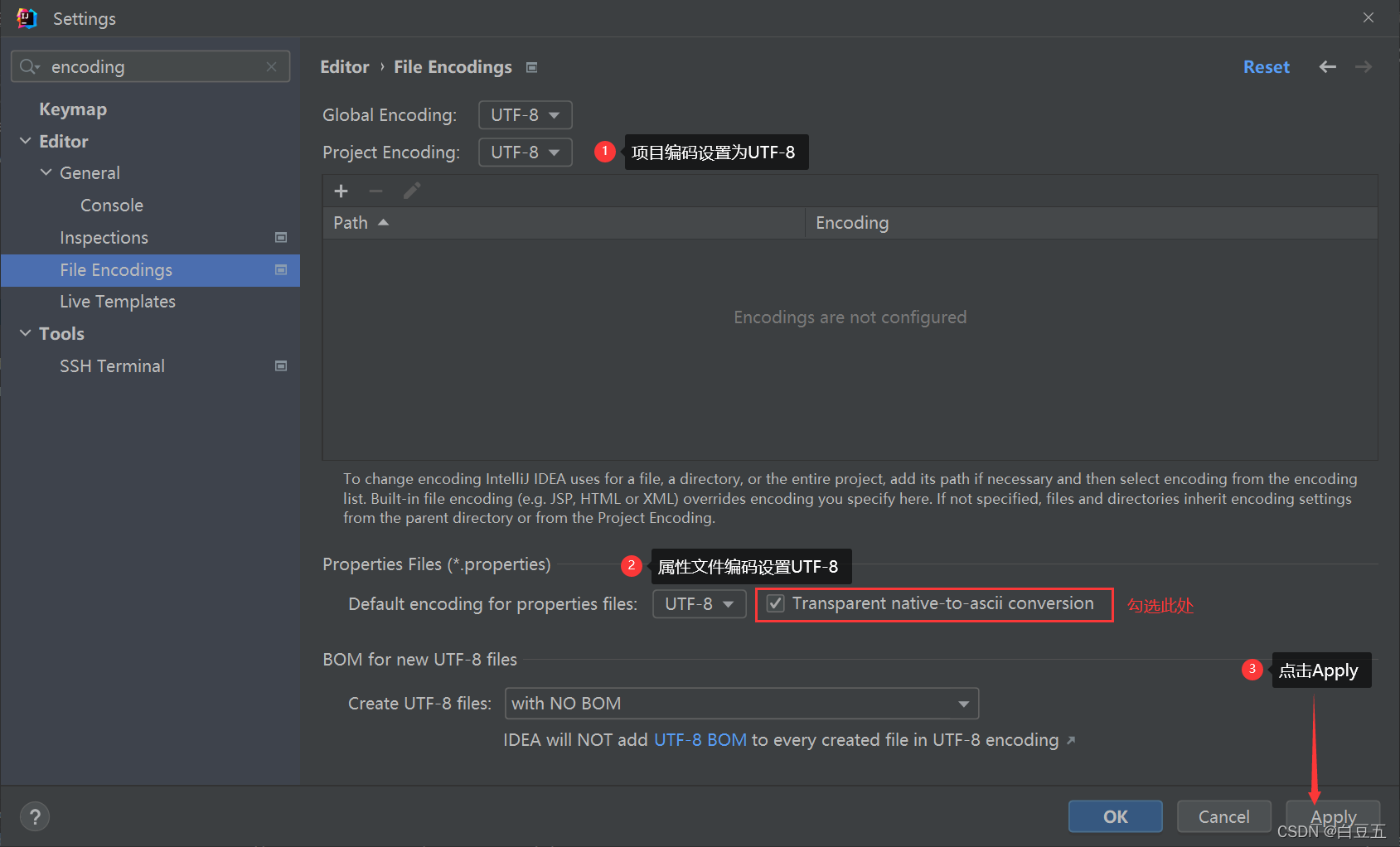1400x847 pixels.
Task: Close the Settings dialog
Action: tap(1369, 17)
